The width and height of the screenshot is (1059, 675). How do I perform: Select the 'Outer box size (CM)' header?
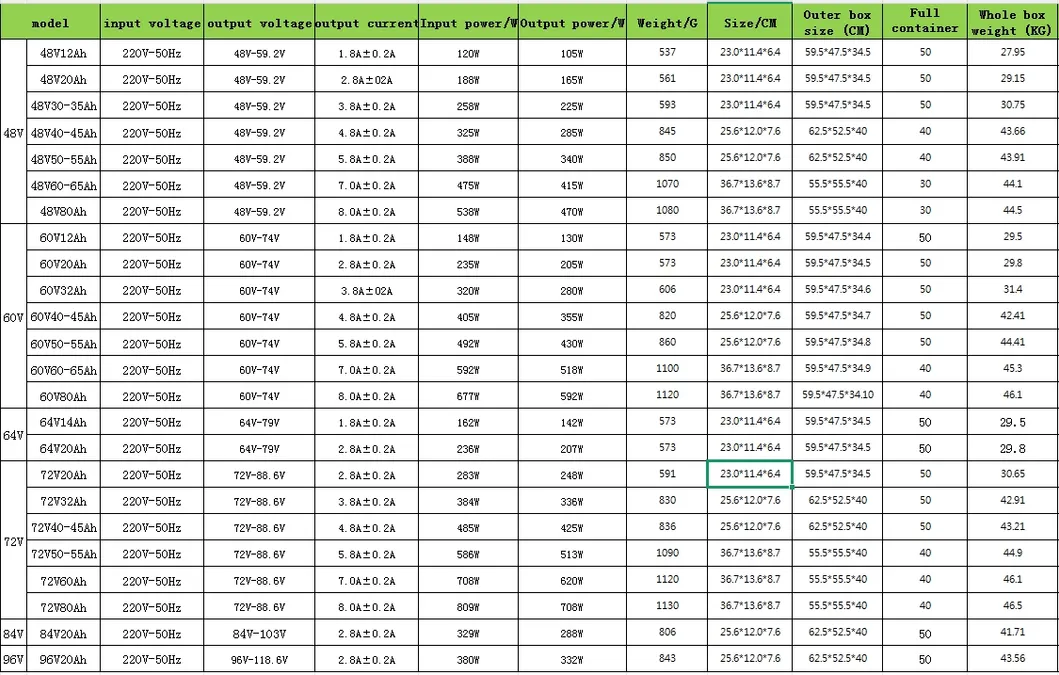pyautogui.click(x=837, y=22)
